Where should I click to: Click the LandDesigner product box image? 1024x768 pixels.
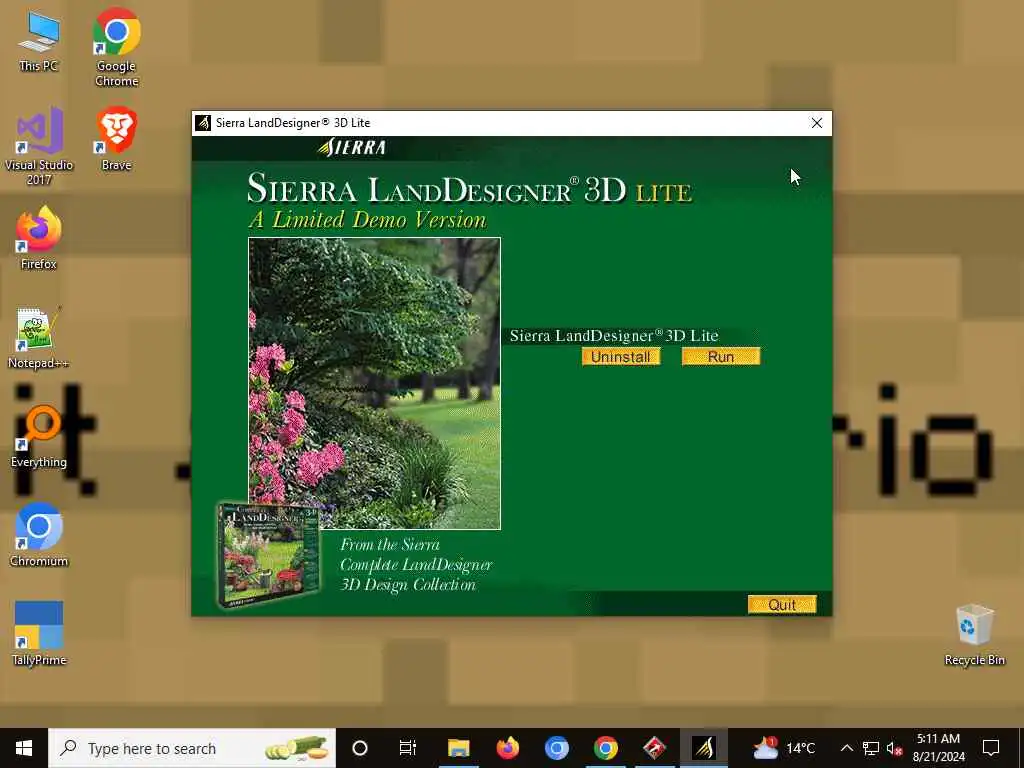[268, 555]
